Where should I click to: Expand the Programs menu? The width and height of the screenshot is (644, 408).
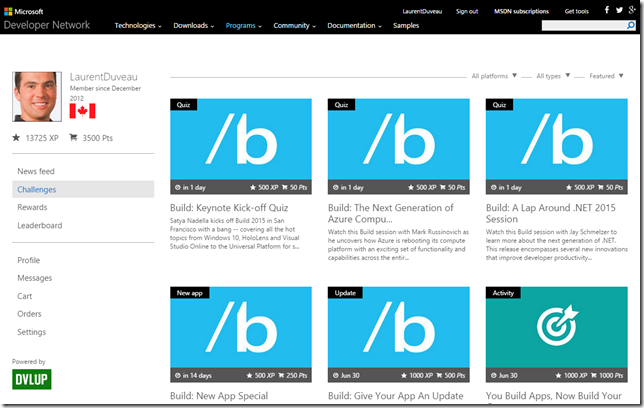pos(244,25)
